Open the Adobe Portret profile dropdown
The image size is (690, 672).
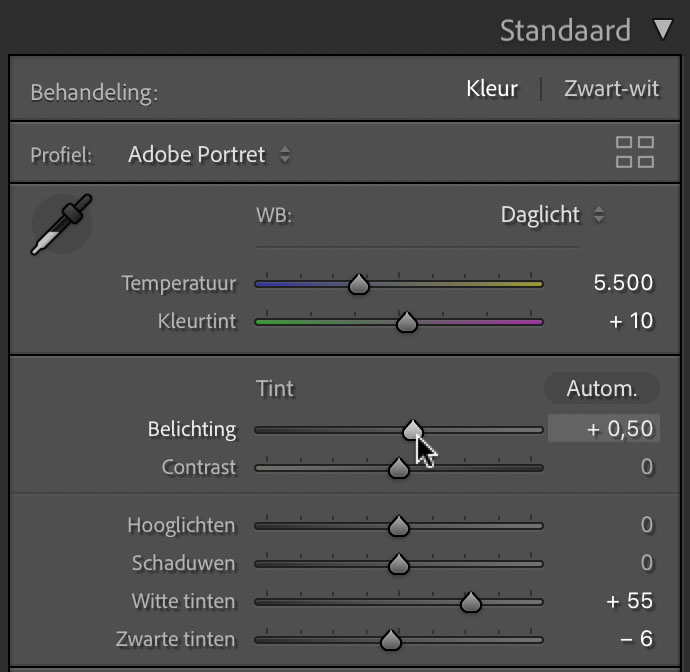209,154
